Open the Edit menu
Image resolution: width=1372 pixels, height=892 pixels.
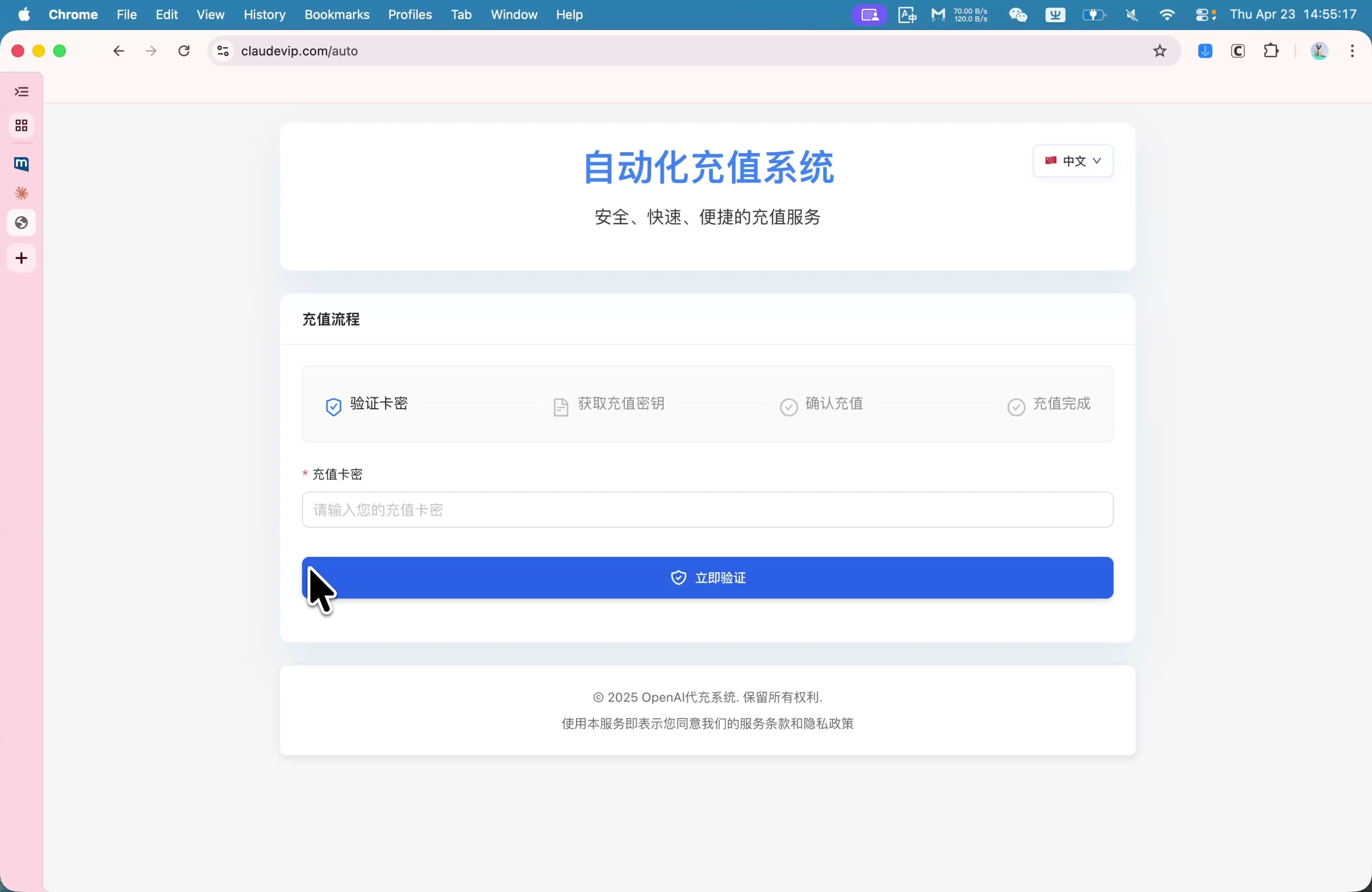point(167,14)
